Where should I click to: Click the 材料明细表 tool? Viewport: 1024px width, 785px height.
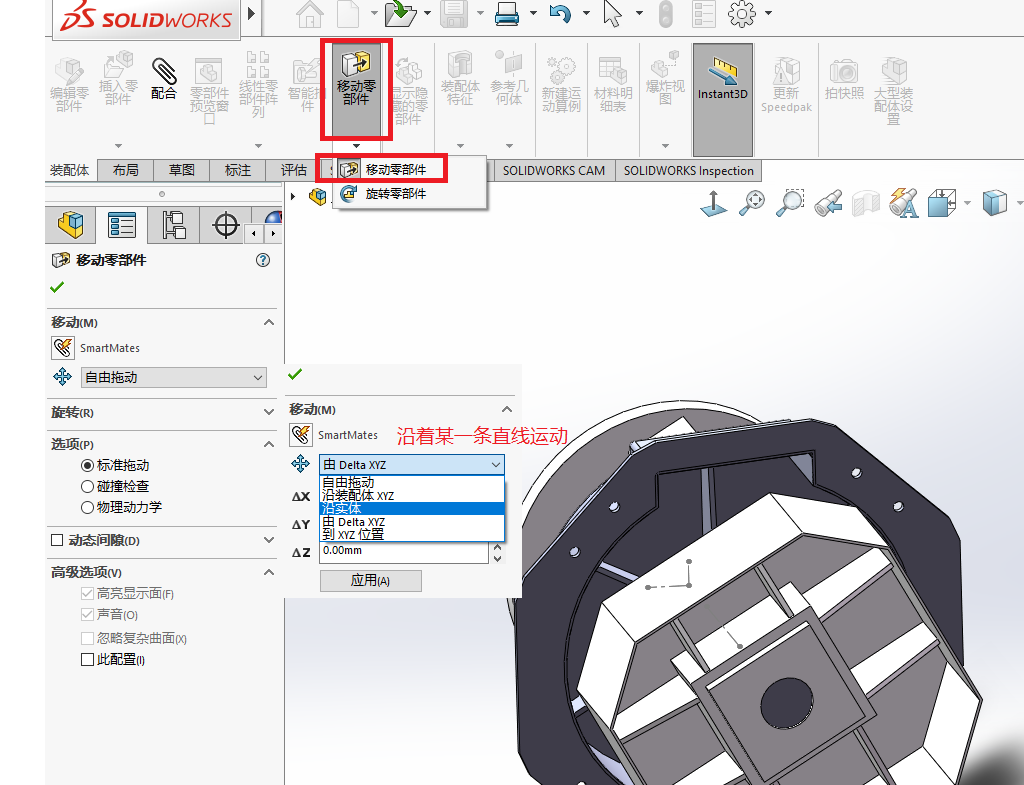(x=613, y=86)
